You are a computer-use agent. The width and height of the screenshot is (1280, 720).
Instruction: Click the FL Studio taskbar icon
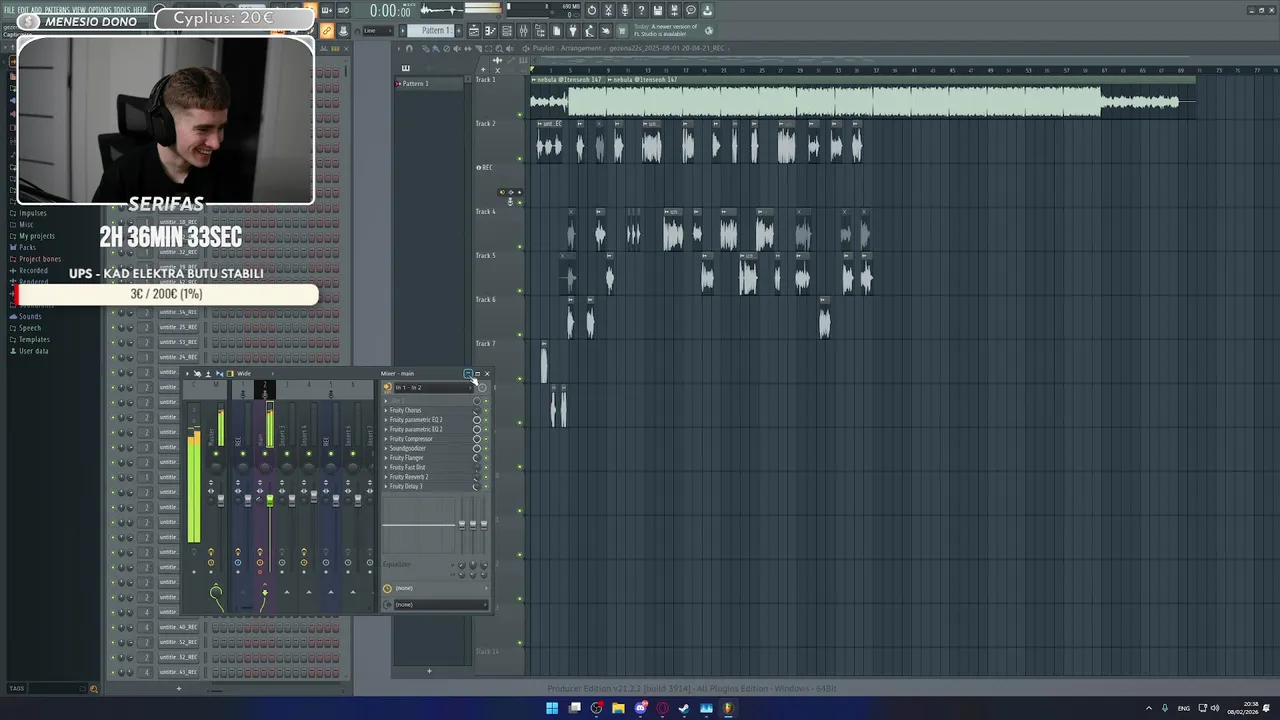[728, 709]
